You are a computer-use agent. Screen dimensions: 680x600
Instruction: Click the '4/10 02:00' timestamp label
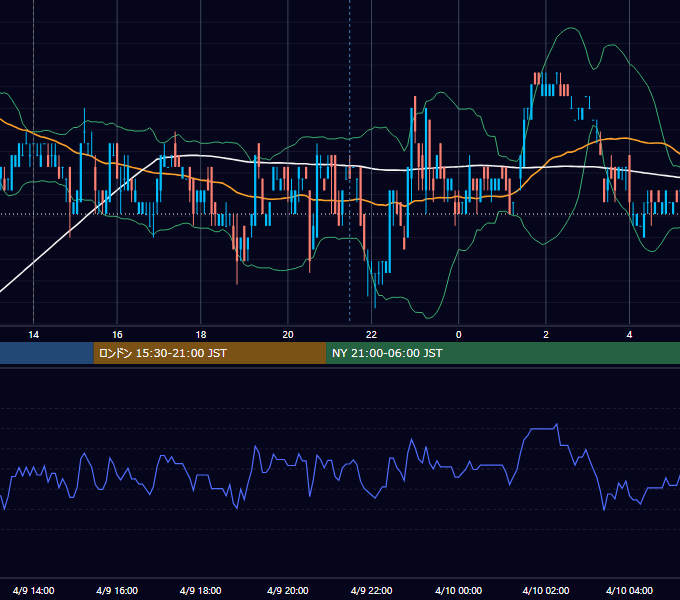pos(546,590)
